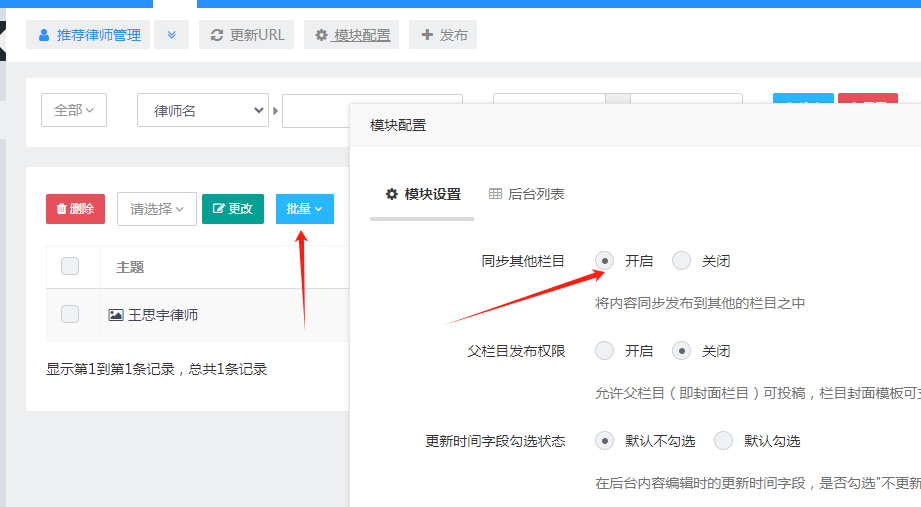The height and width of the screenshot is (507, 921).
Task: Toggle the select-all checkbox in table header
Action: (70, 266)
